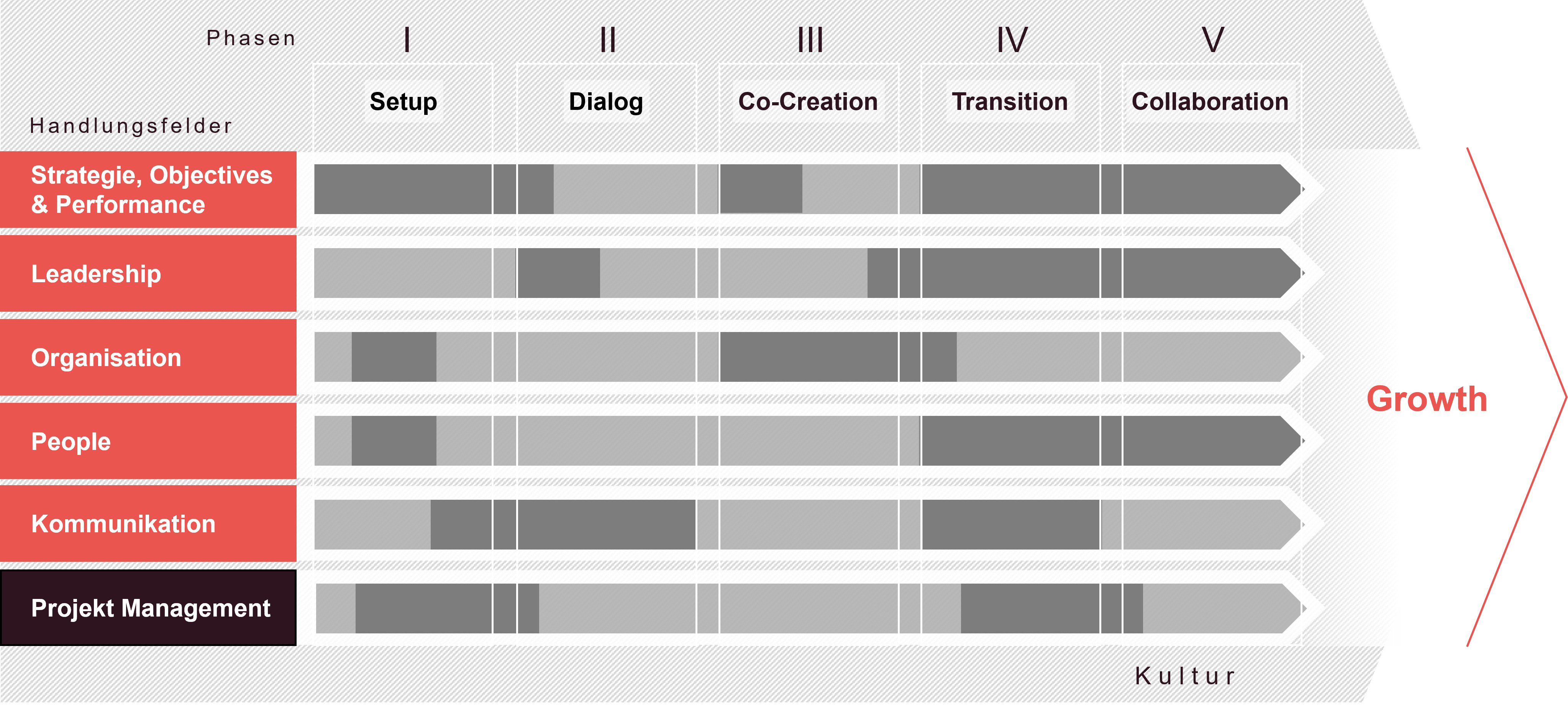Image resolution: width=1568 pixels, height=705 pixels.
Task: Click the Phasen heading label
Action: click(251, 38)
